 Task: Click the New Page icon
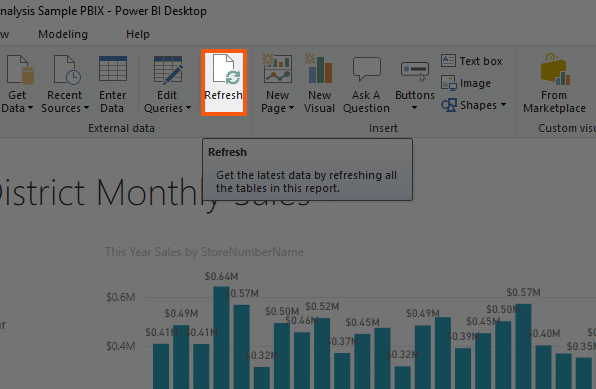278,69
